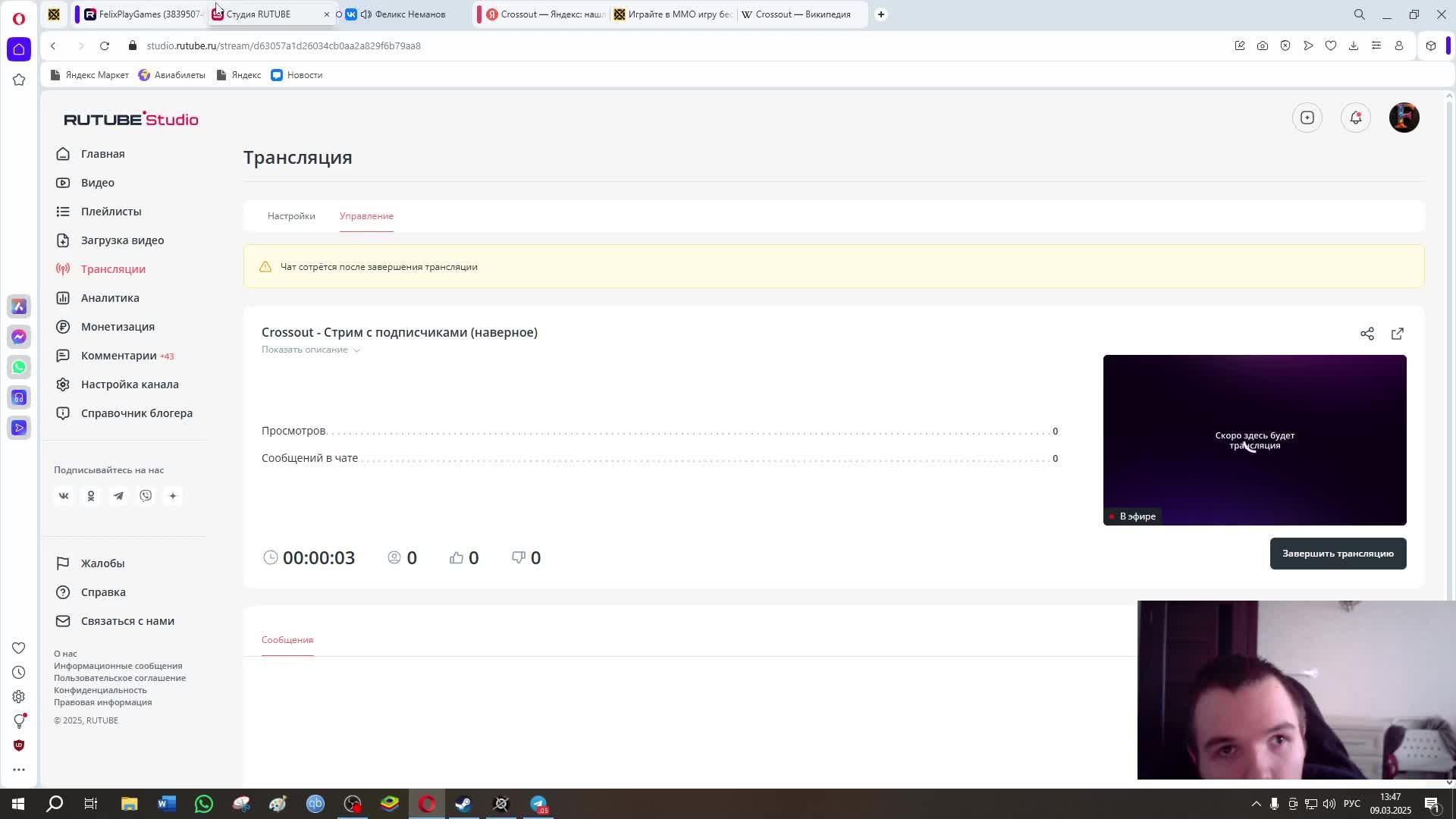Screen dimensions: 1456x819
Task: Open the VK social link icon
Action: tap(64, 496)
